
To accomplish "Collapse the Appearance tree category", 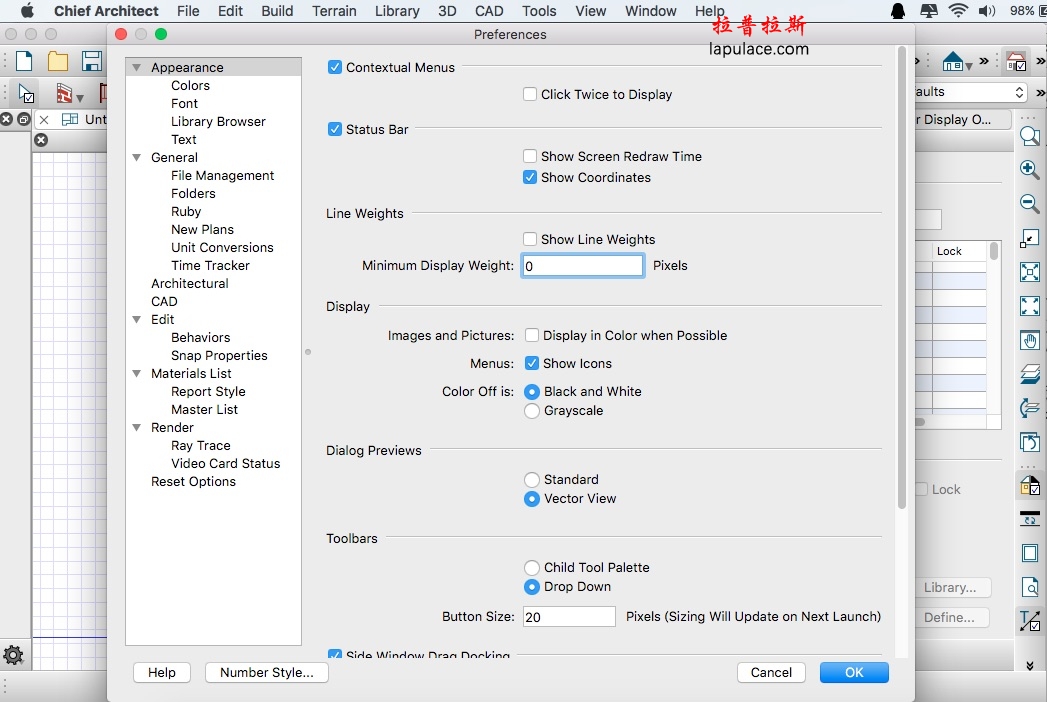I will pyautogui.click(x=137, y=67).
